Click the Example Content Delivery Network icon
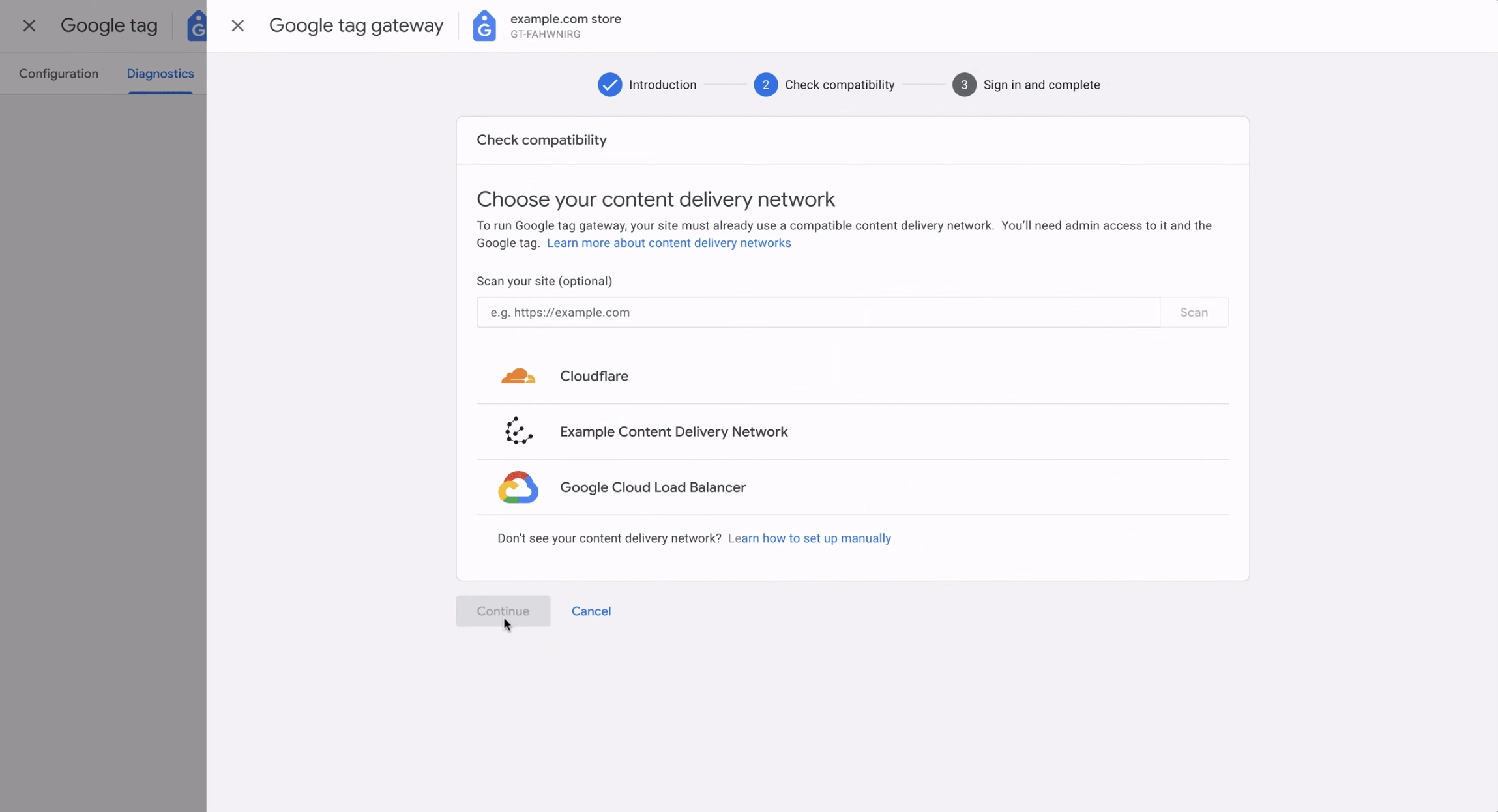 pos(518,431)
